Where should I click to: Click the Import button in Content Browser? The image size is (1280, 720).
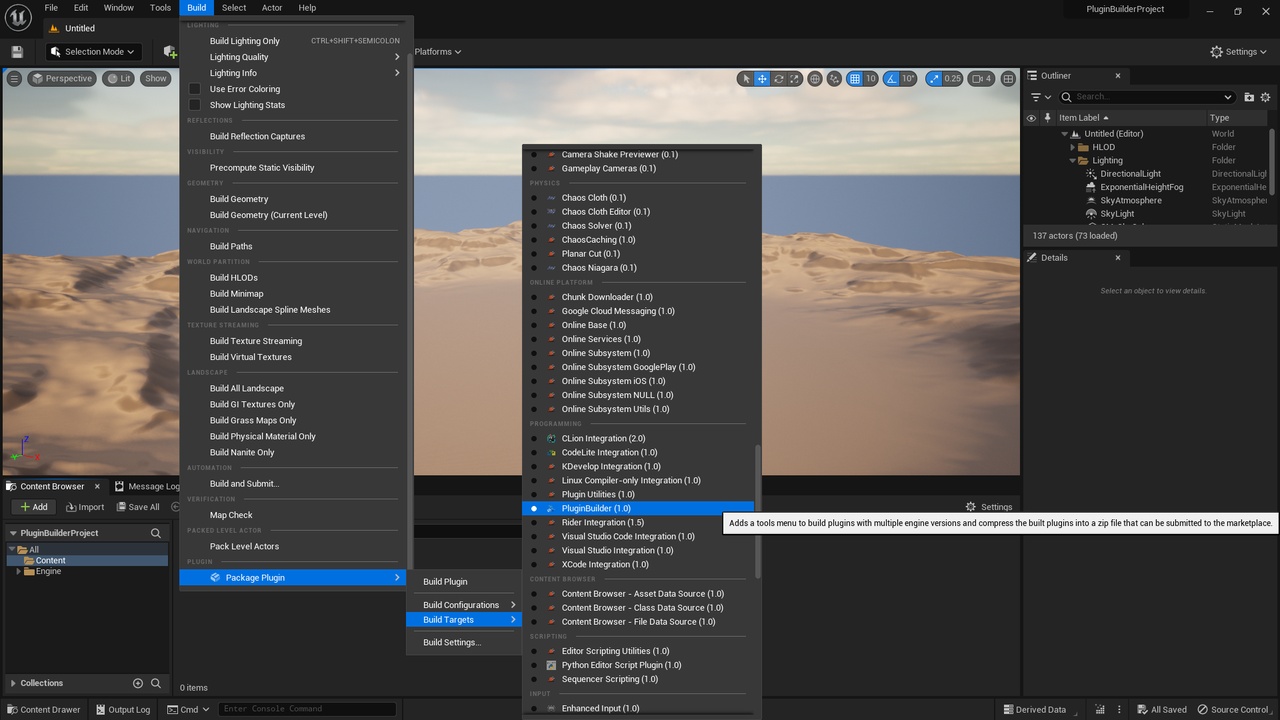click(84, 507)
